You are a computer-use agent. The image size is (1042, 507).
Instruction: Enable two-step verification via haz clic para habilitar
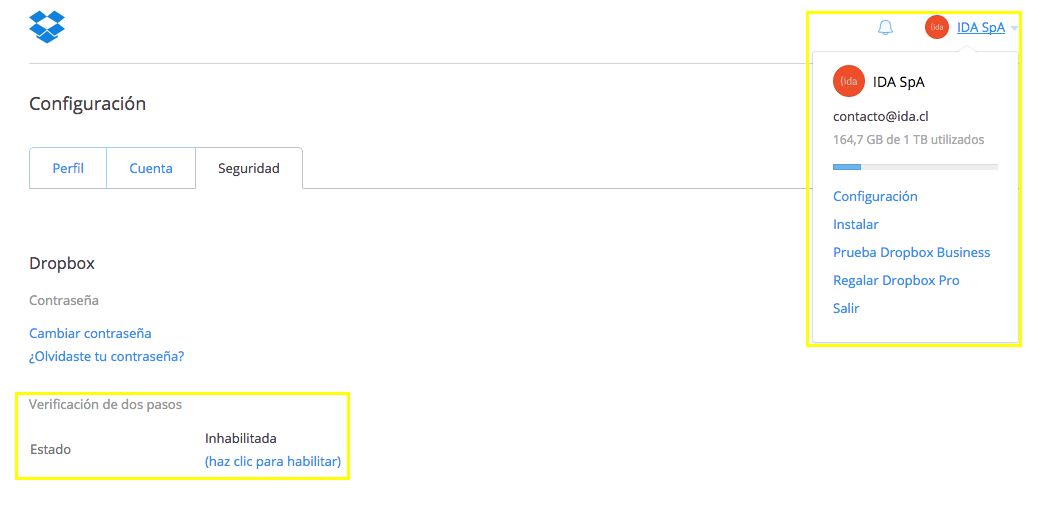[x=273, y=461]
